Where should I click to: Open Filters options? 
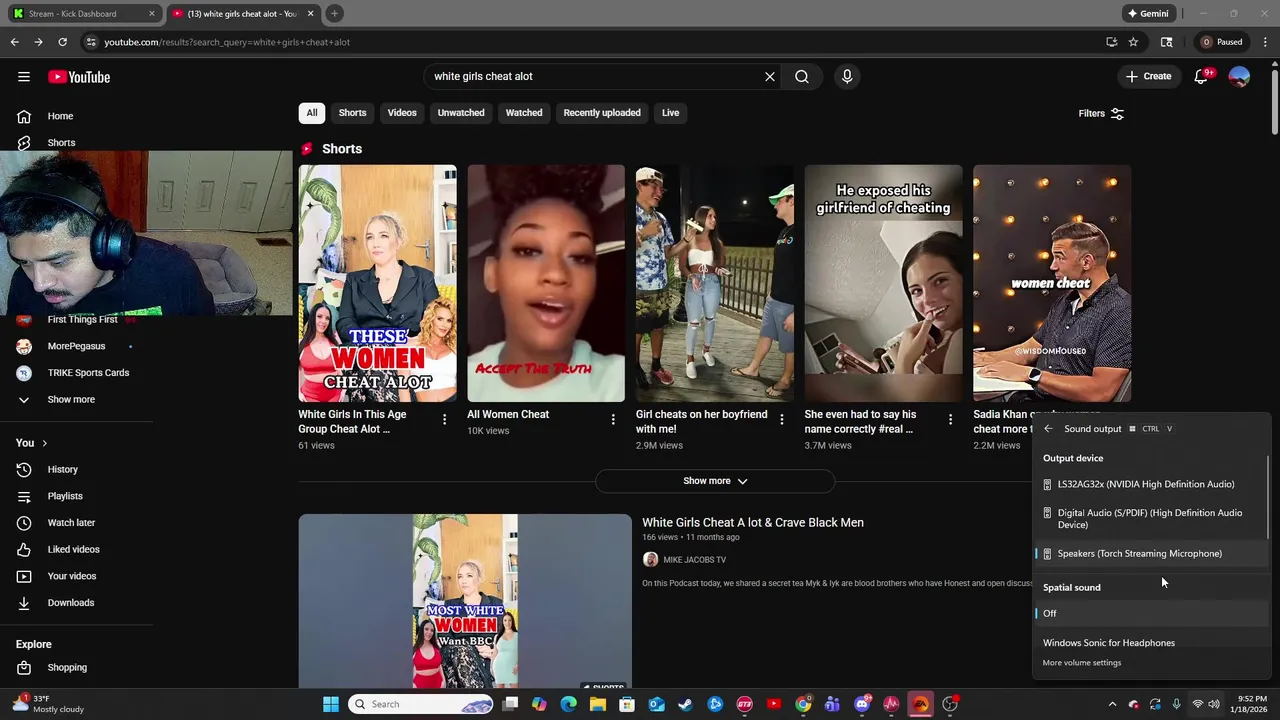(1101, 113)
